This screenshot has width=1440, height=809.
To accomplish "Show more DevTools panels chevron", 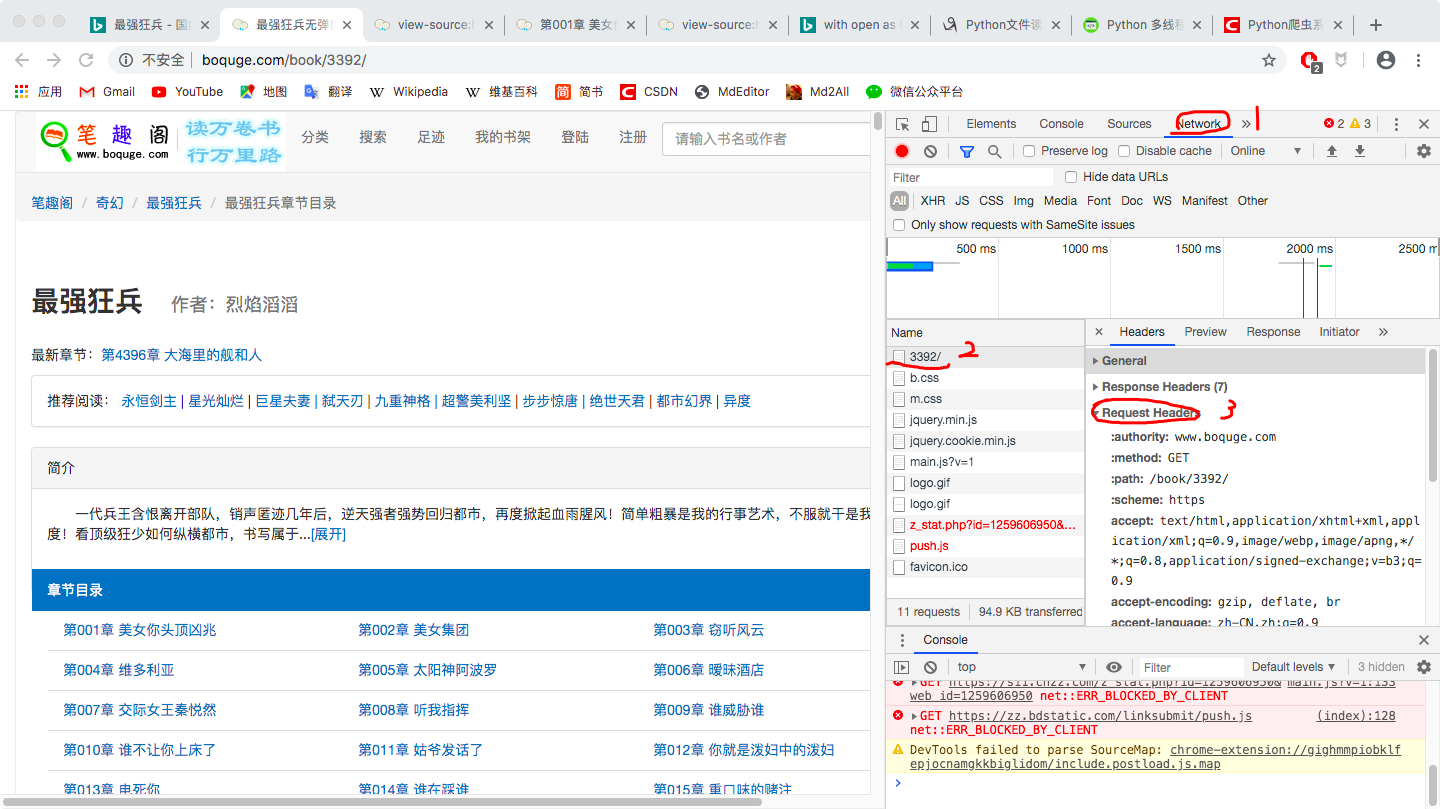I will [x=1246, y=124].
